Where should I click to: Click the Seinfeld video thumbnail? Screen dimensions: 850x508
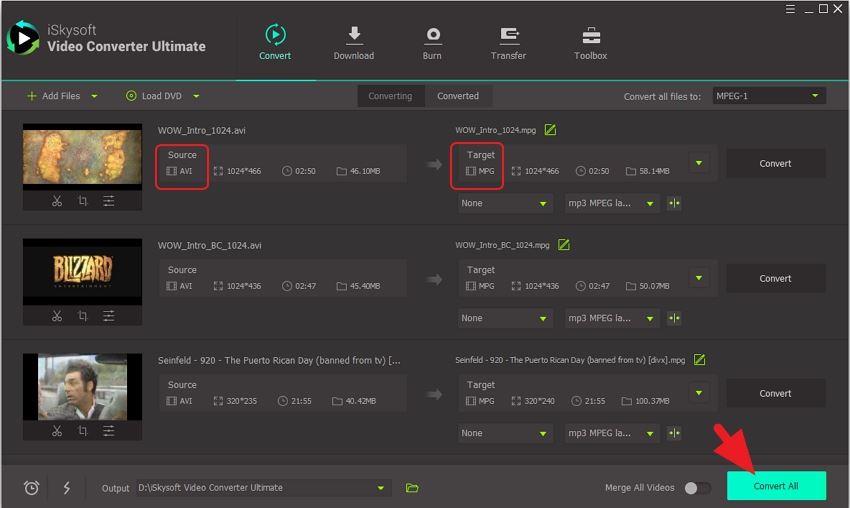pos(82,387)
